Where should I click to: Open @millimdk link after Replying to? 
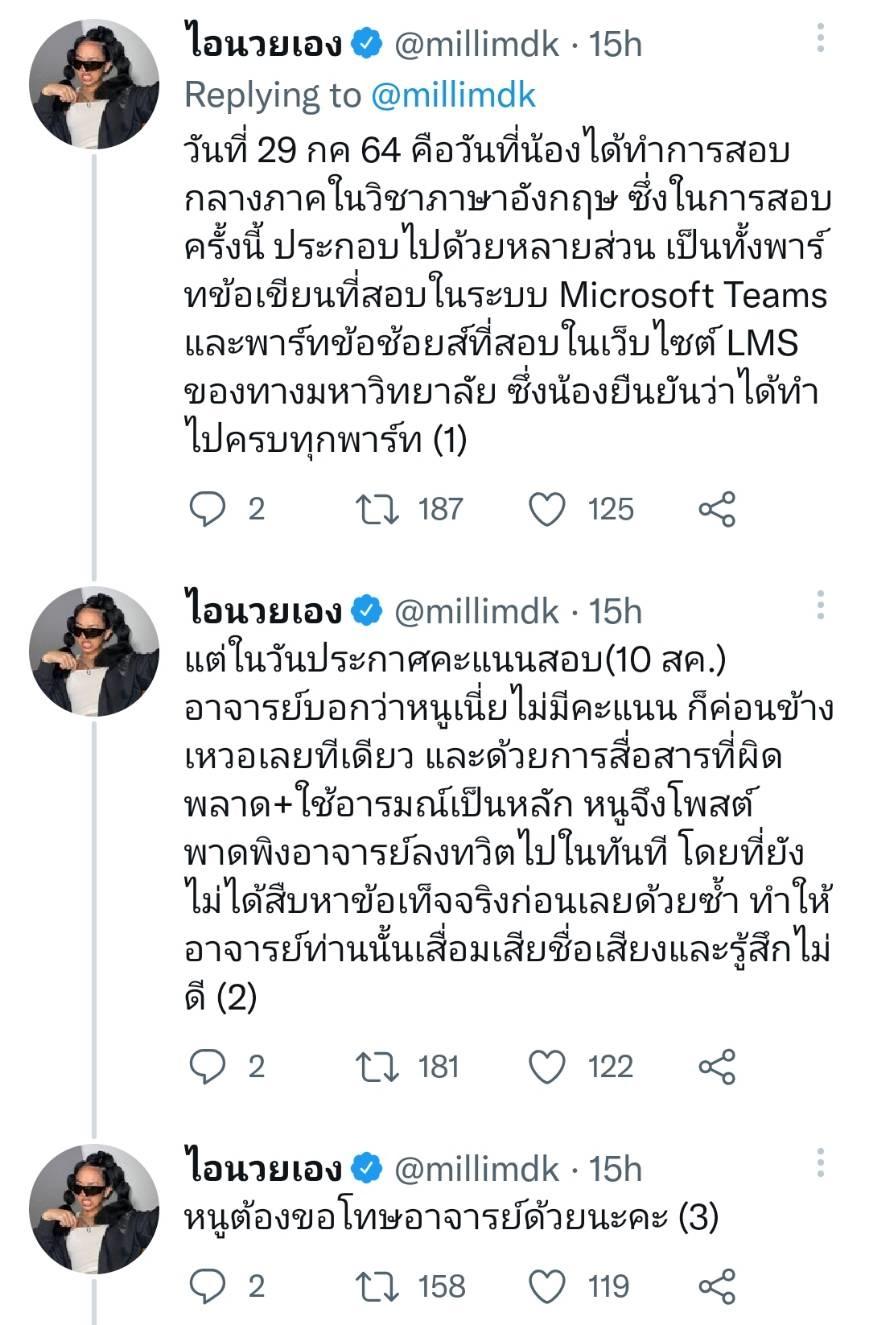coord(453,95)
